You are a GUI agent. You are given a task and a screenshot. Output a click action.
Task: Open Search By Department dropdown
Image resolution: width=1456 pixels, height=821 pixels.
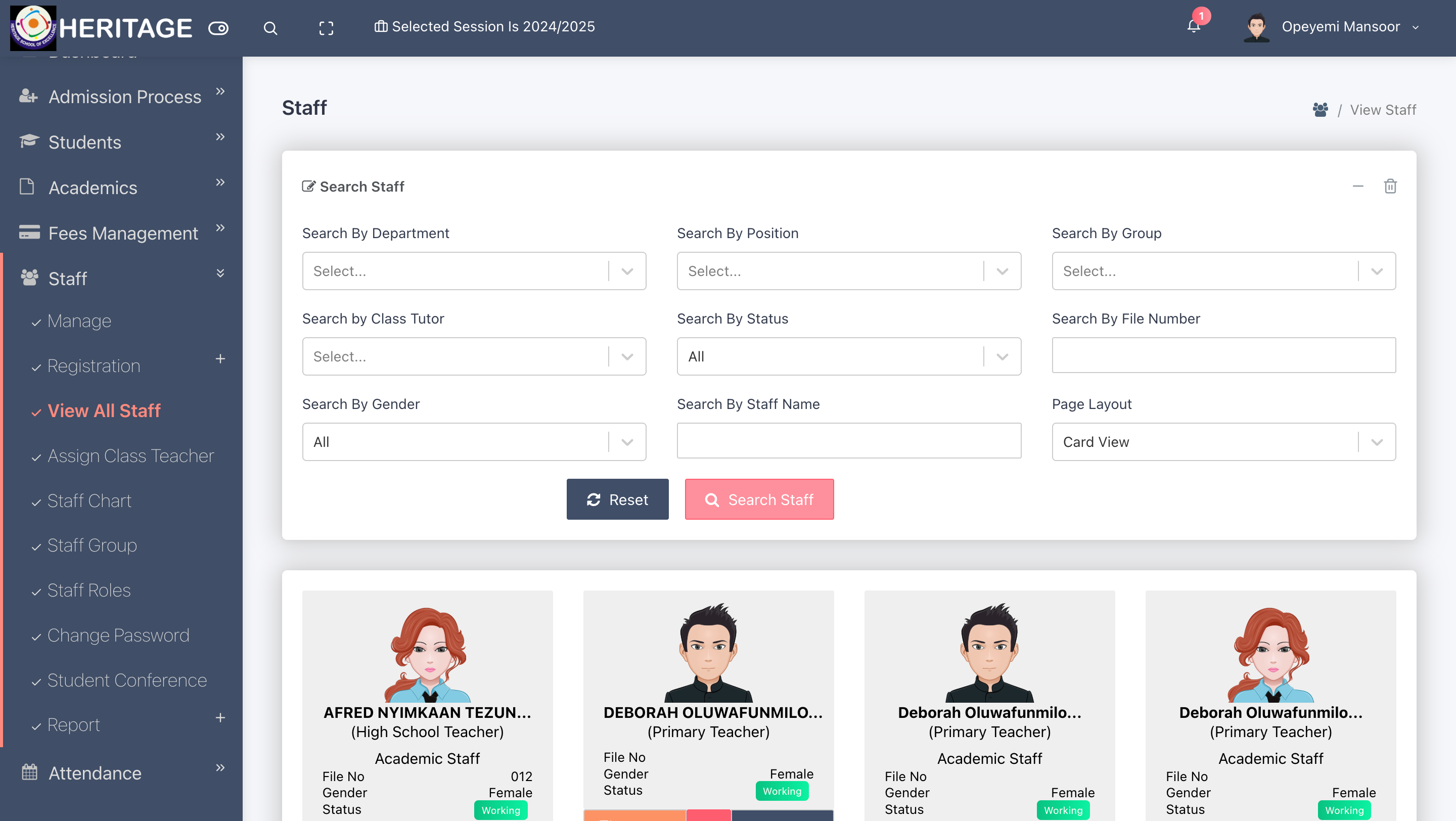tap(474, 271)
